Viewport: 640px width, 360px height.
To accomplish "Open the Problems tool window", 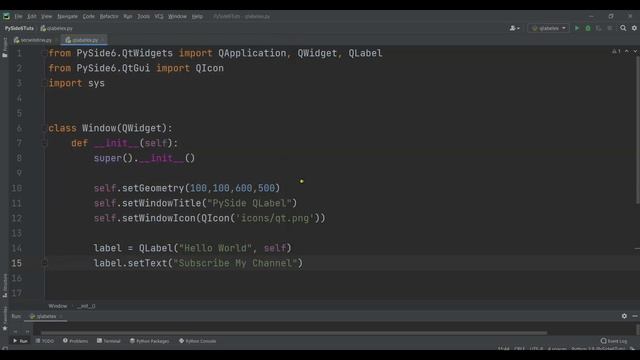I will click(x=76, y=341).
